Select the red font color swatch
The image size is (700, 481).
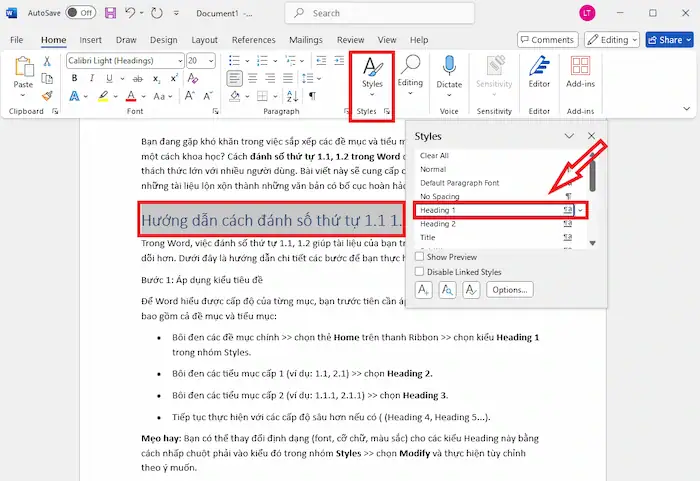tap(131, 96)
